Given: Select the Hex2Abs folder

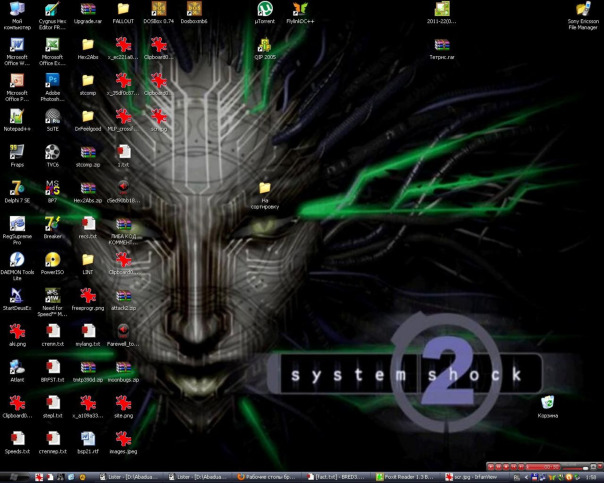Looking at the screenshot, I should click(x=88, y=49).
